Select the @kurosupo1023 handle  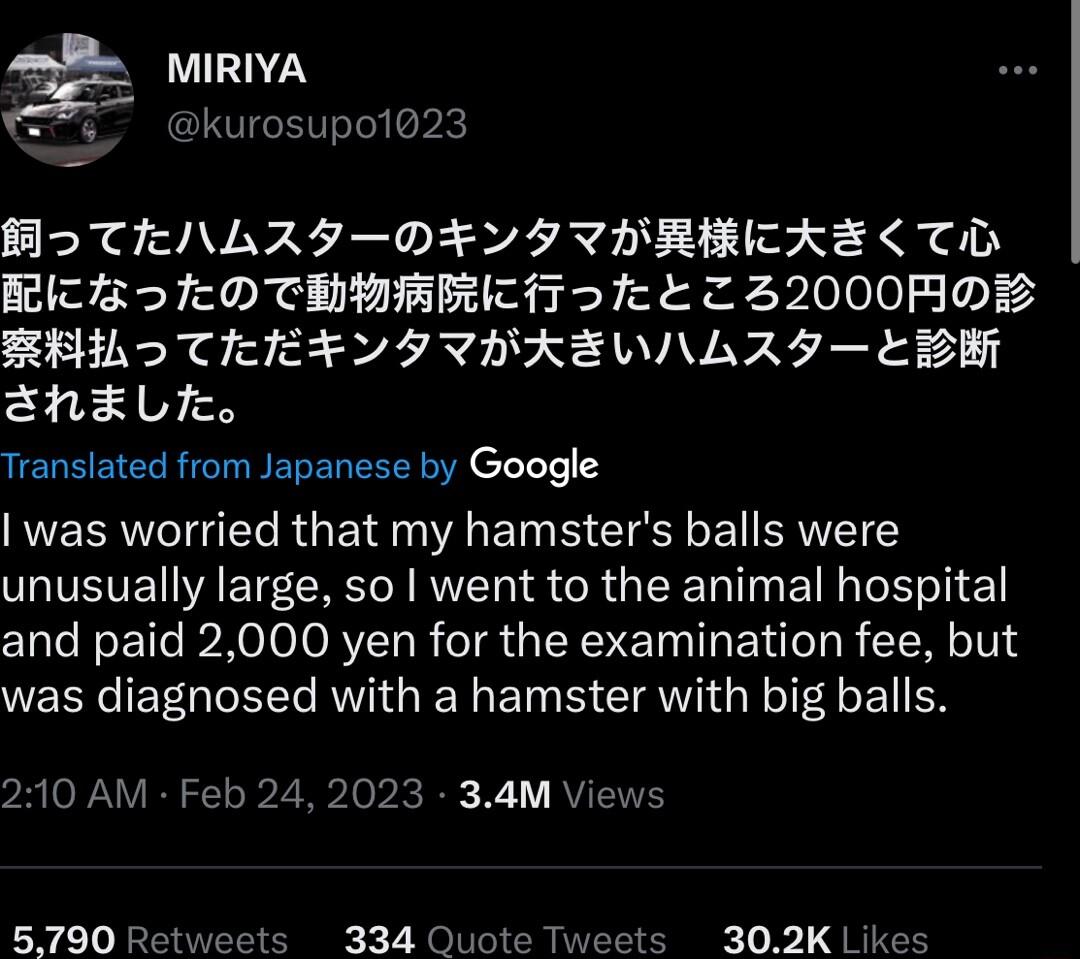pyautogui.click(x=315, y=124)
